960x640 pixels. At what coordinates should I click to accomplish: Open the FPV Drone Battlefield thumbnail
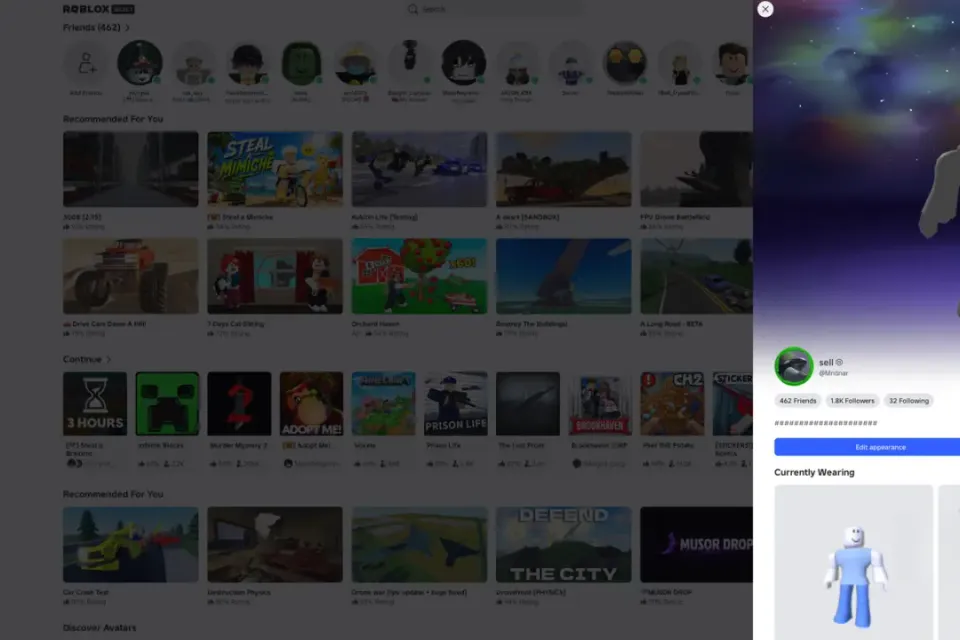pyautogui.click(x=697, y=169)
